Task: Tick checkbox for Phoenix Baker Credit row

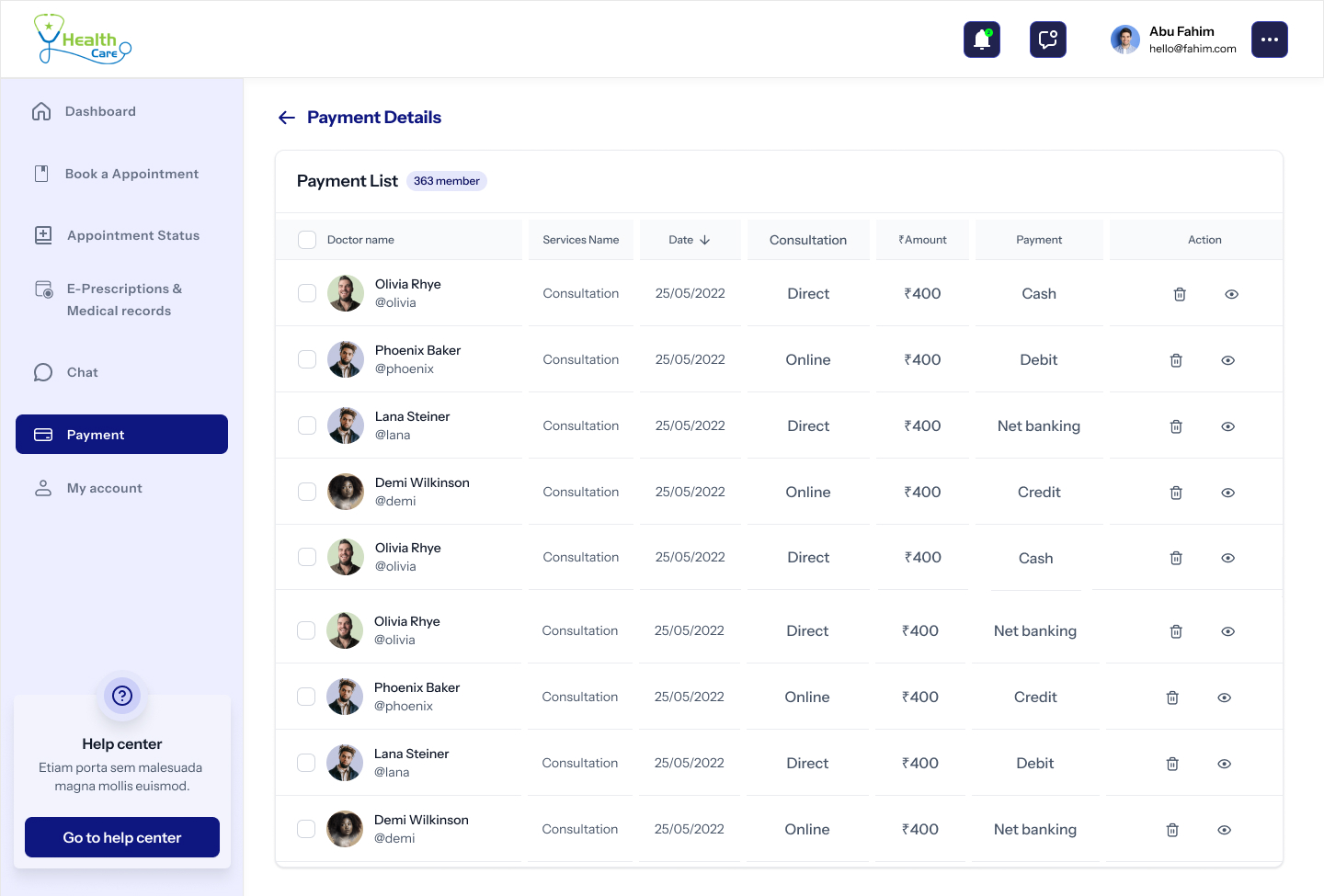Action: point(306,697)
